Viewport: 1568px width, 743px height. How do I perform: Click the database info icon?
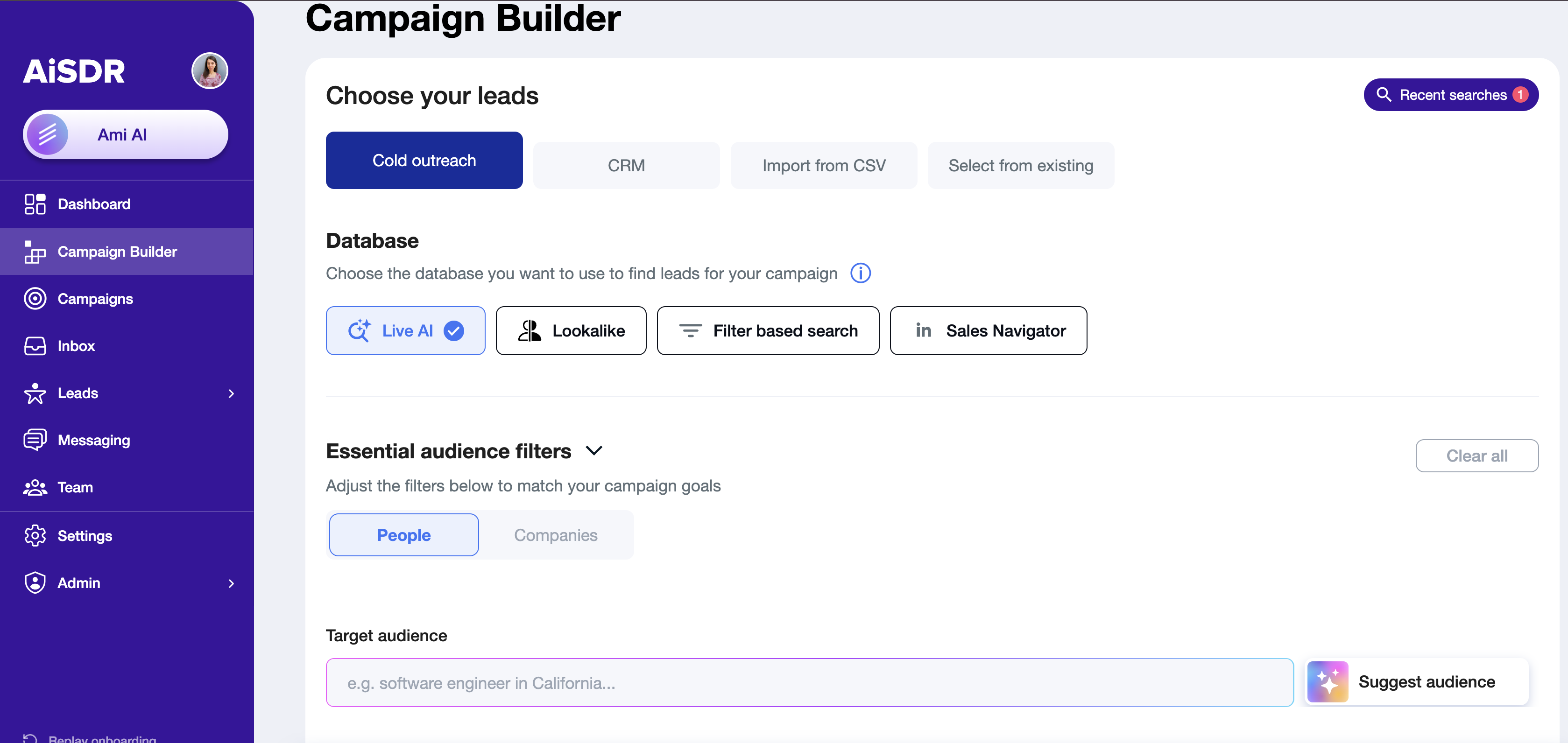[x=860, y=273]
